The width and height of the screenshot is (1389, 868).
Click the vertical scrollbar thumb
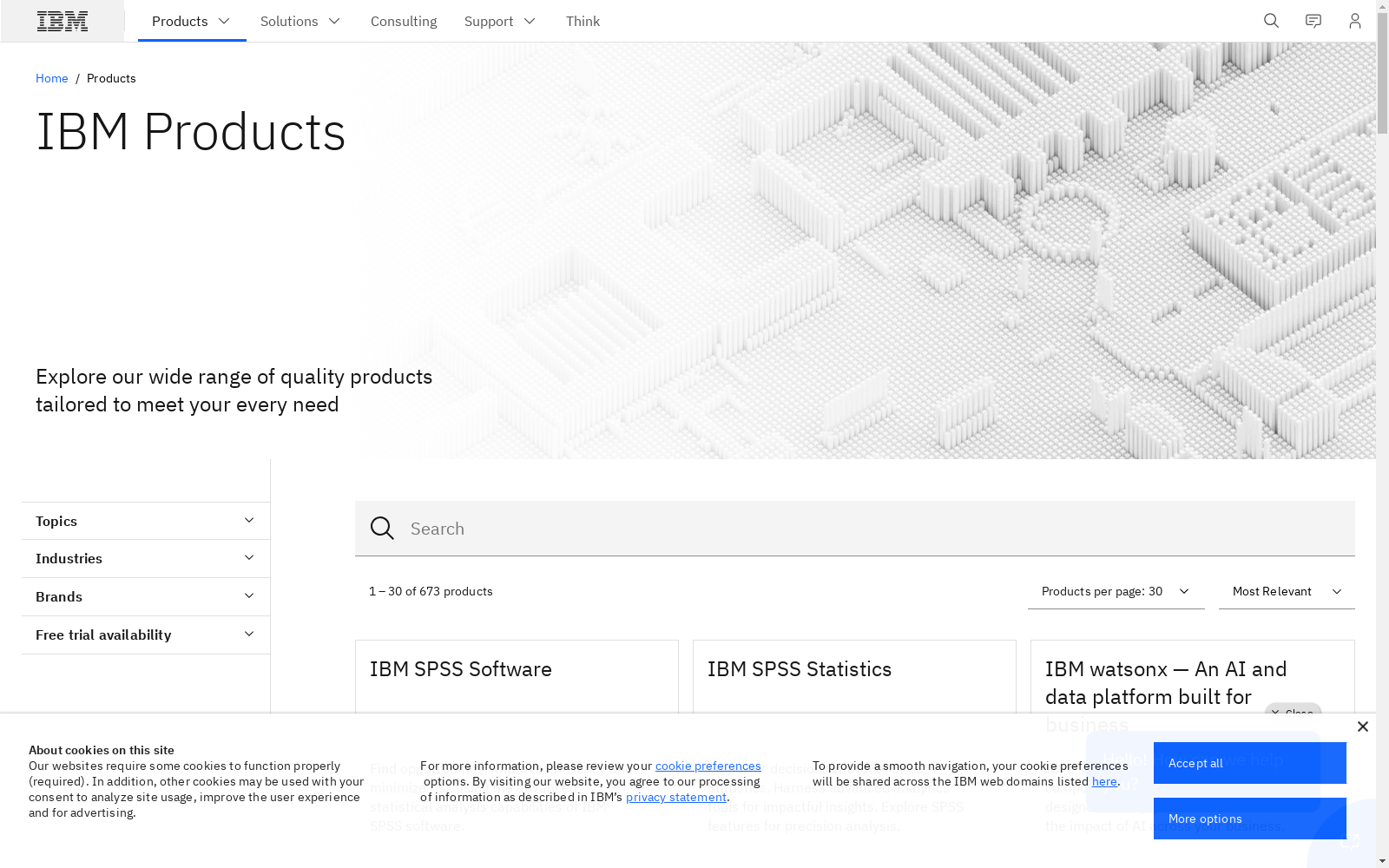coord(1382,74)
